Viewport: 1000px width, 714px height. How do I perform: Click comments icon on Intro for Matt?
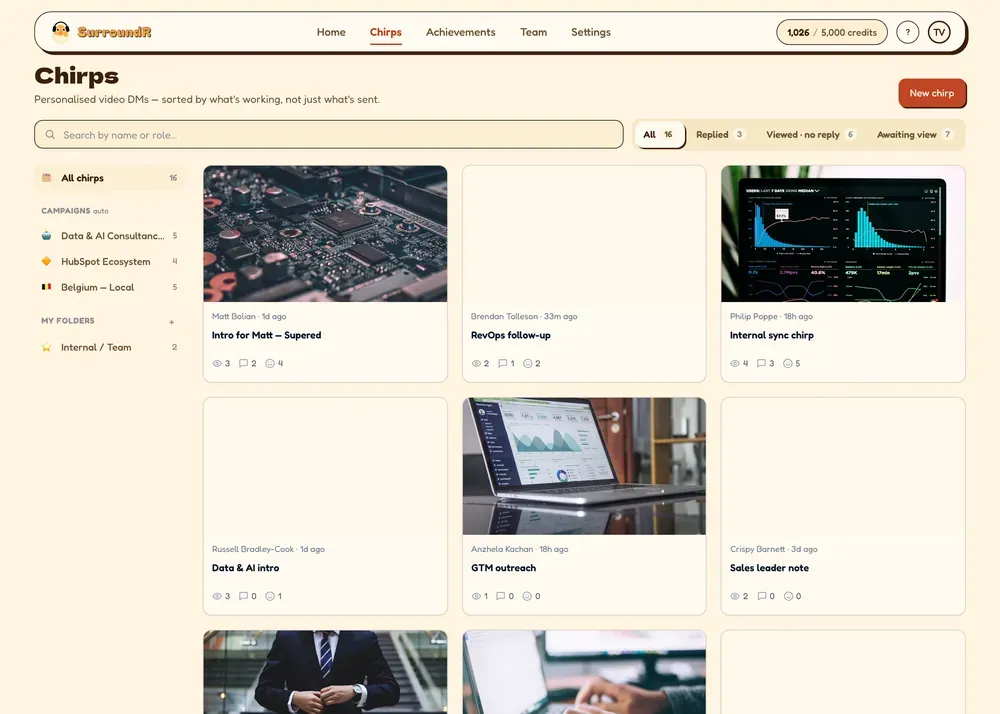tap(243, 363)
